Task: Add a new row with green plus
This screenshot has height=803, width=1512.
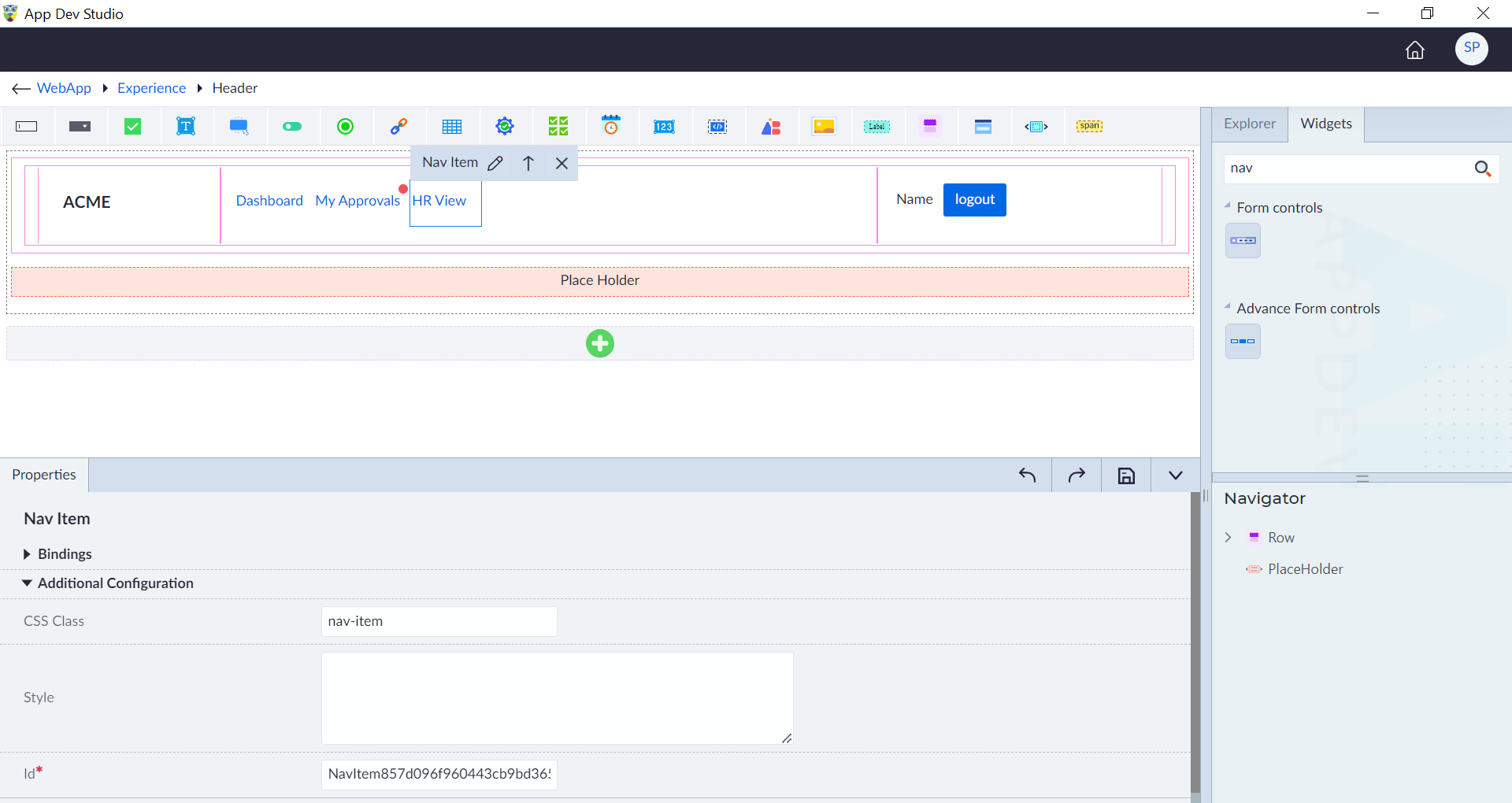Action: click(x=600, y=343)
